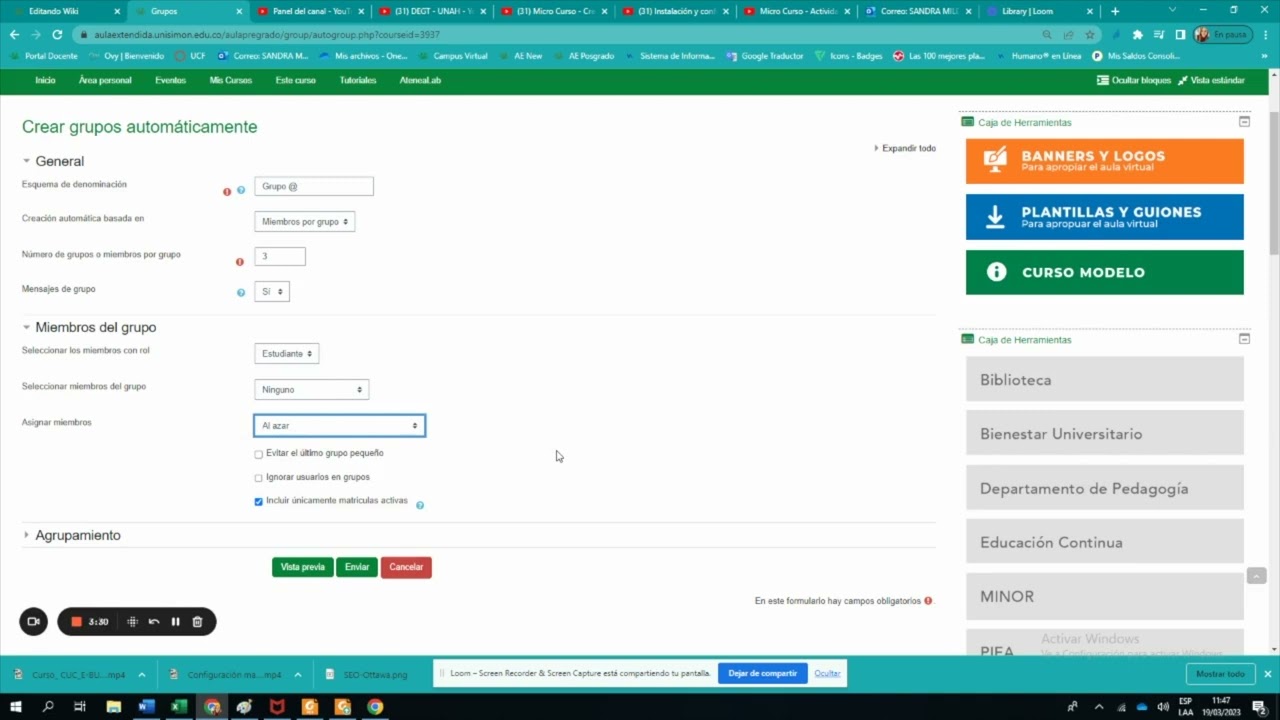Screen dimensions: 1280x720
Task: Open File Explorer from the taskbar
Action: point(114,706)
